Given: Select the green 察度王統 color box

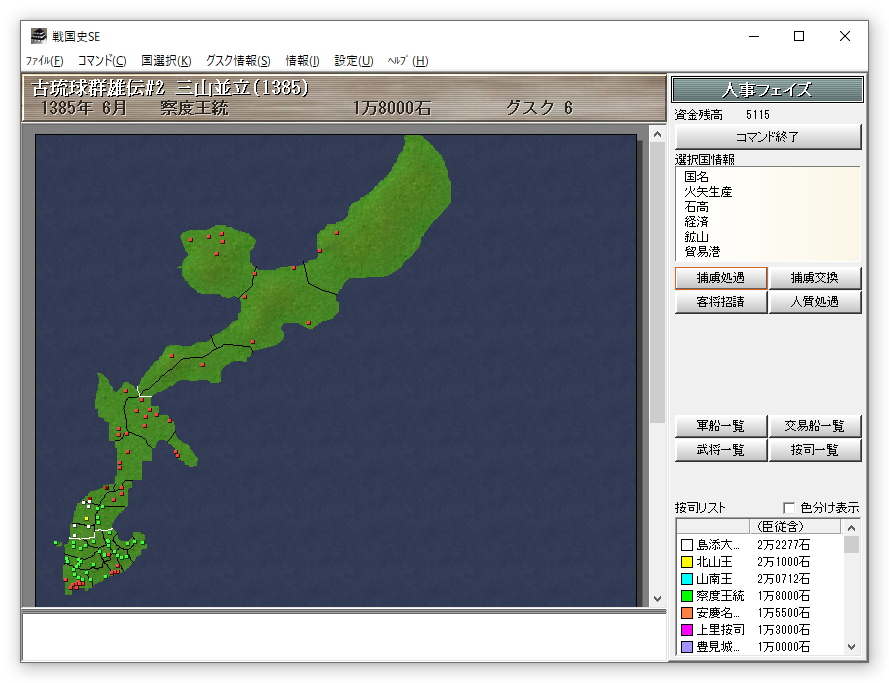Looking at the screenshot, I should tap(687, 596).
